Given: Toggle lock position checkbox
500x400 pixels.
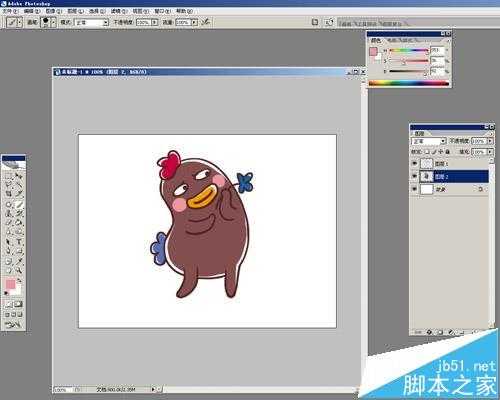Looking at the screenshot, I should pyautogui.click(x=441, y=151).
